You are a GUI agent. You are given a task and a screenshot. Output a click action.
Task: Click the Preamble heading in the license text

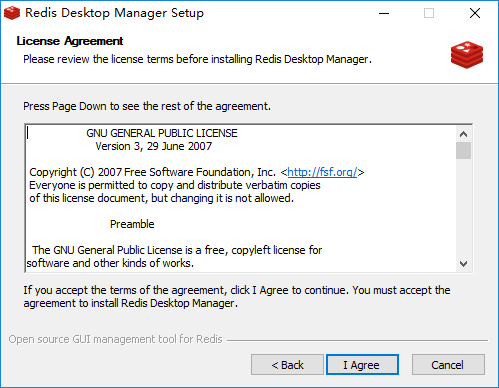coord(132,224)
